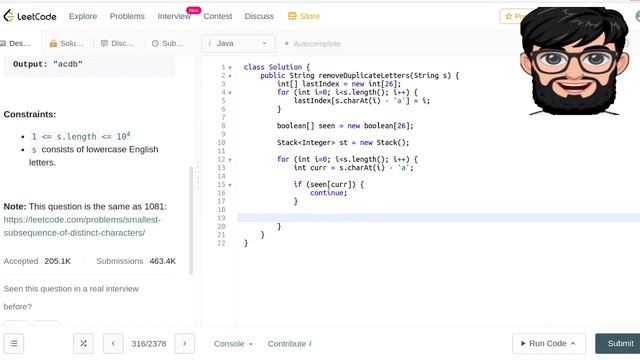Screen dimensions: 640x360
Task: Click the chat icon on Discuss tab
Action: point(104,43)
